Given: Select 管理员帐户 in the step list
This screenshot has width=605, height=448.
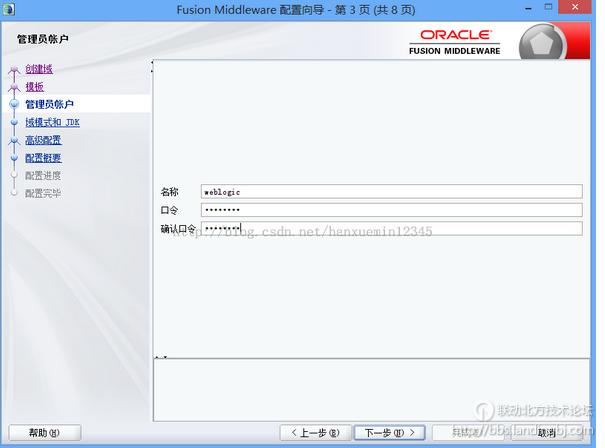Looking at the screenshot, I should tap(49, 104).
